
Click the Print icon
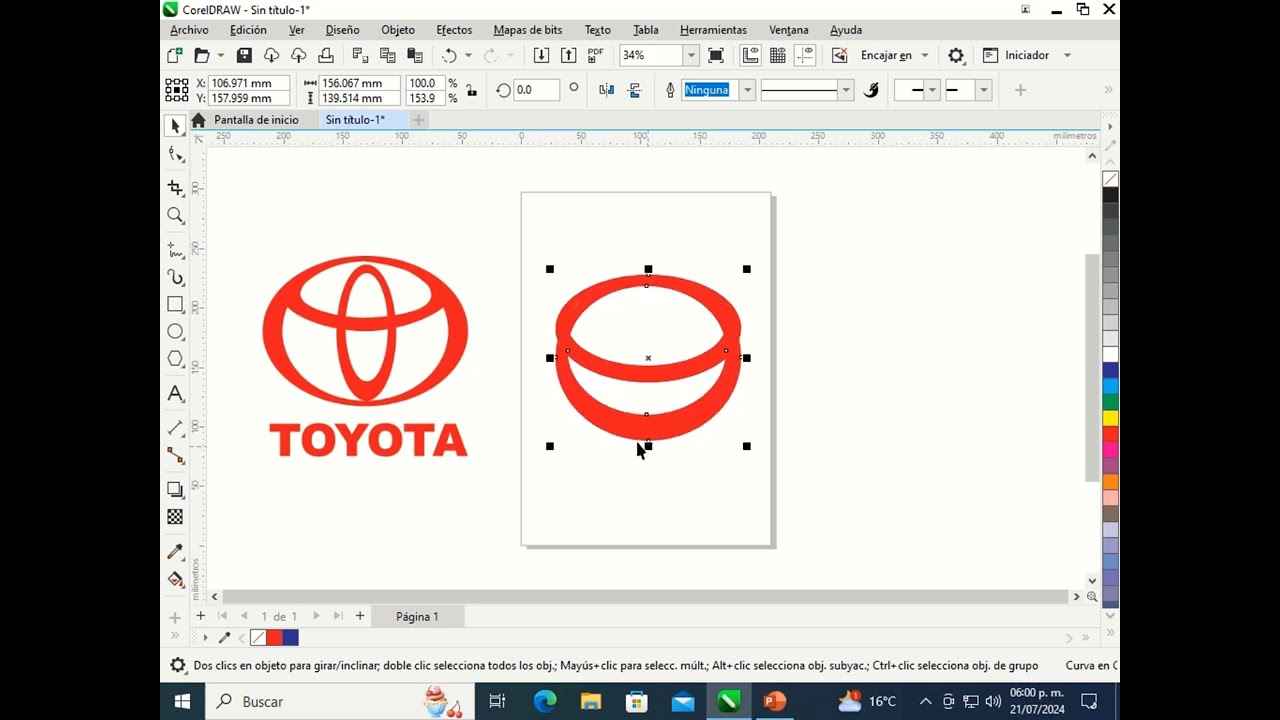point(326,56)
